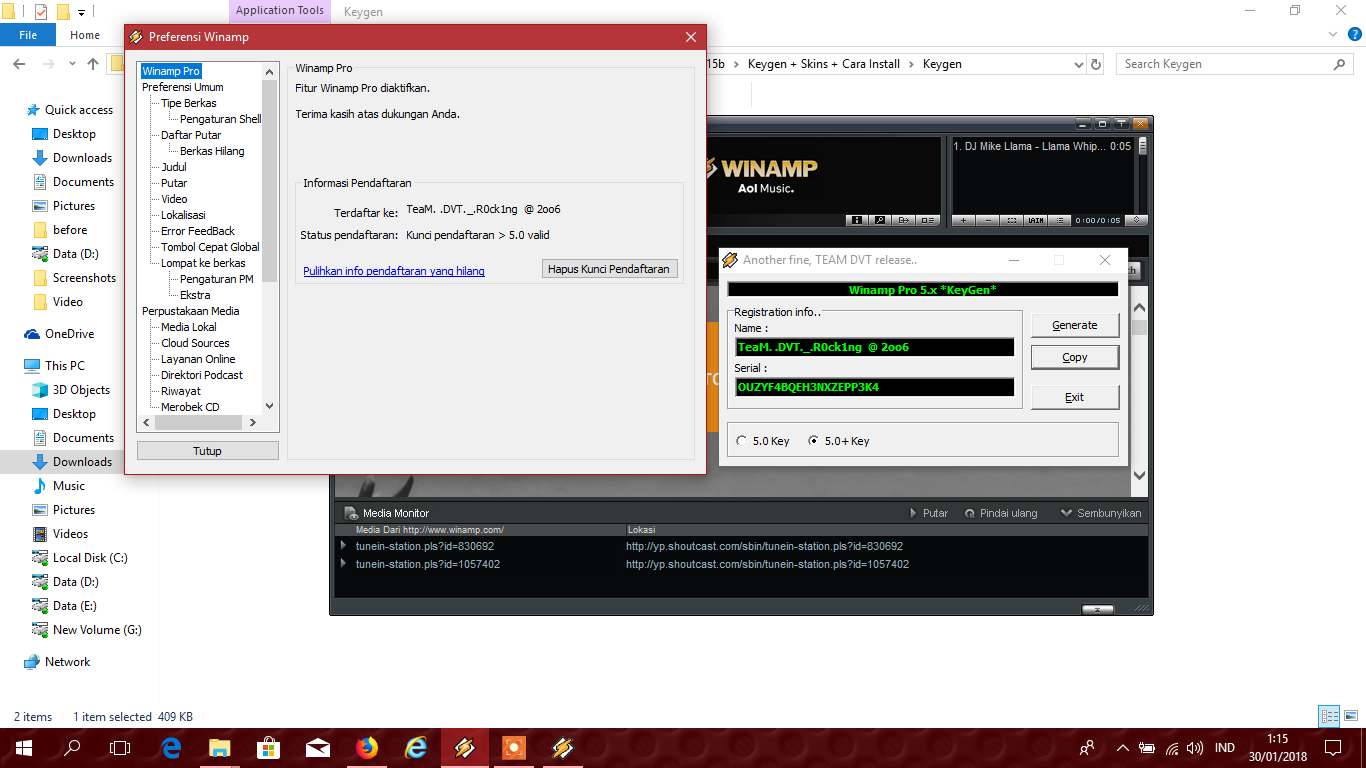1366x768 pixels.
Task: Open file info icon in Winamp player
Action: (x=857, y=220)
